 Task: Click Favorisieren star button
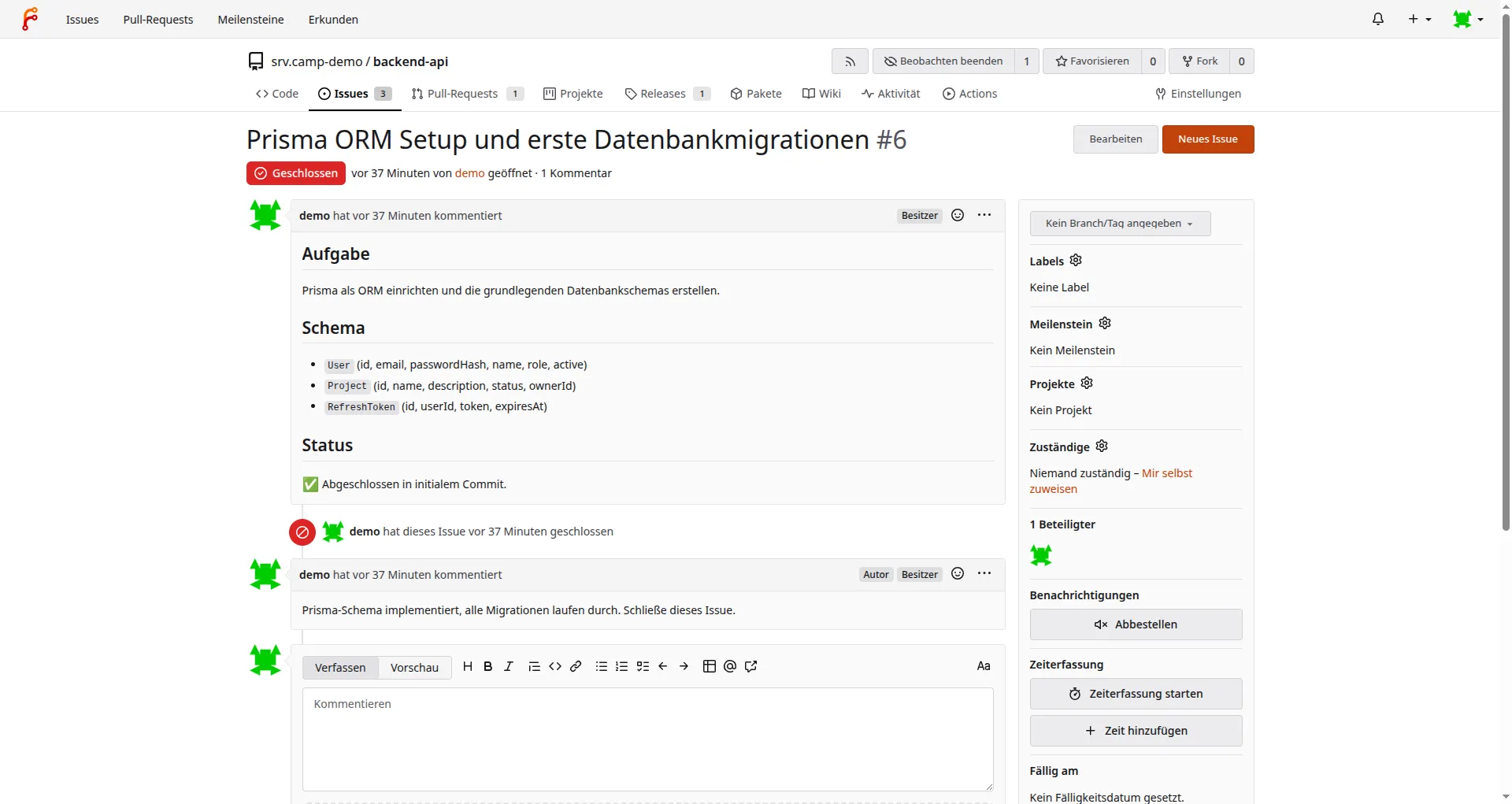pyautogui.click(x=1092, y=61)
